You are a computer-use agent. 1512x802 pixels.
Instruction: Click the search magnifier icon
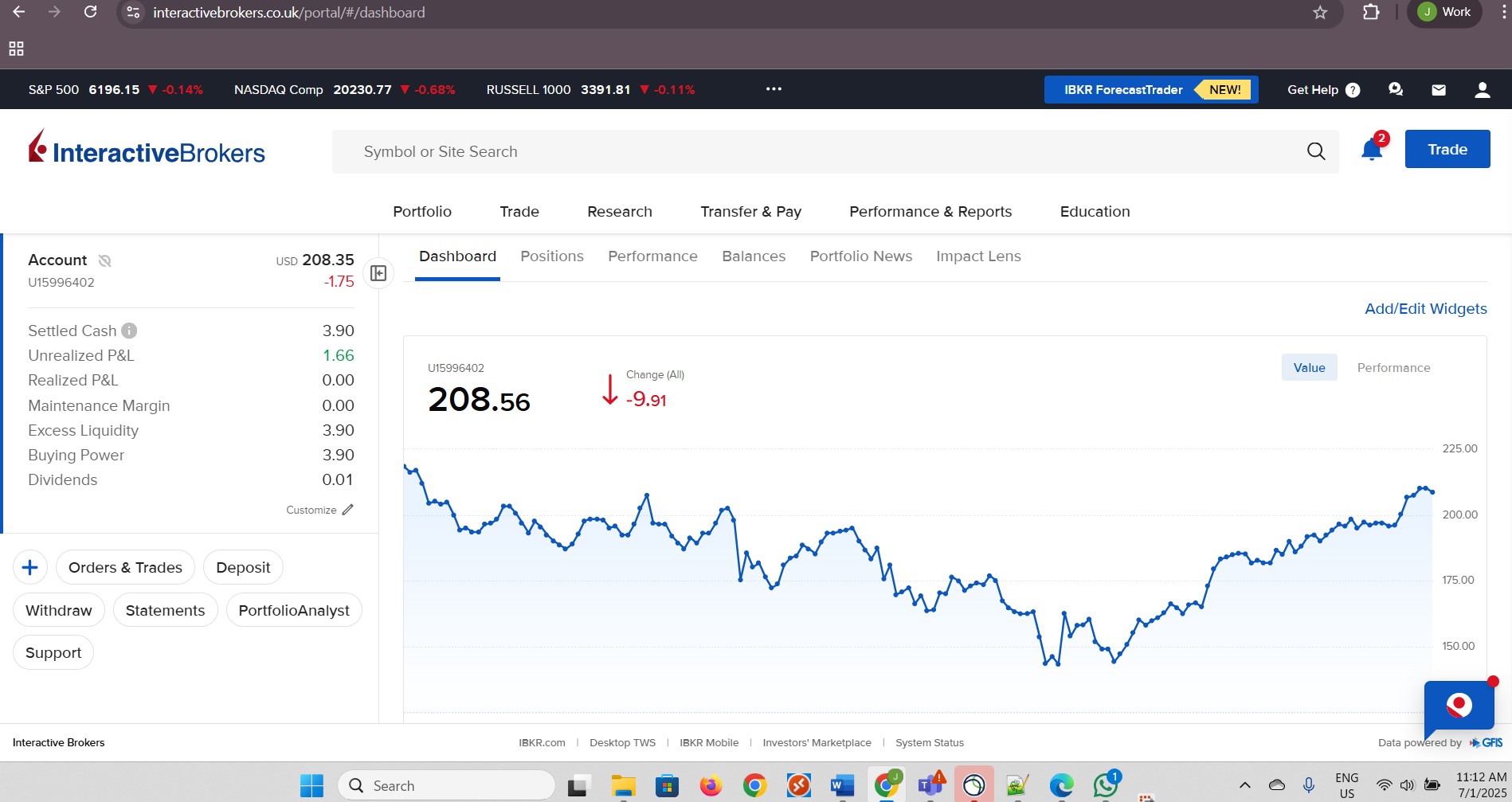[1316, 151]
